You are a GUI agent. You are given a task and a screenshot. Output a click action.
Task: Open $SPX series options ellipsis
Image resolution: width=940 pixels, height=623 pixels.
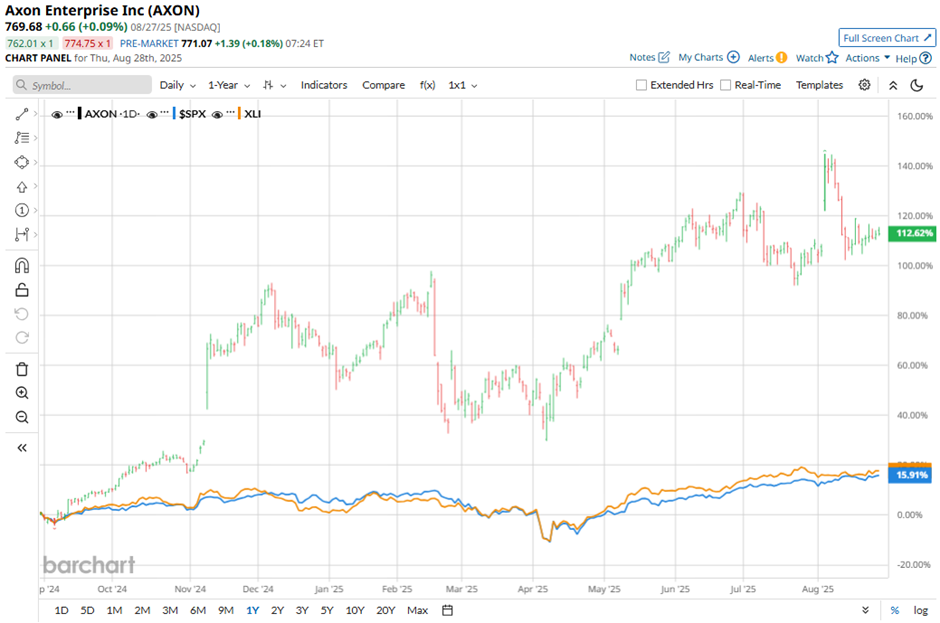pos(164,113)
